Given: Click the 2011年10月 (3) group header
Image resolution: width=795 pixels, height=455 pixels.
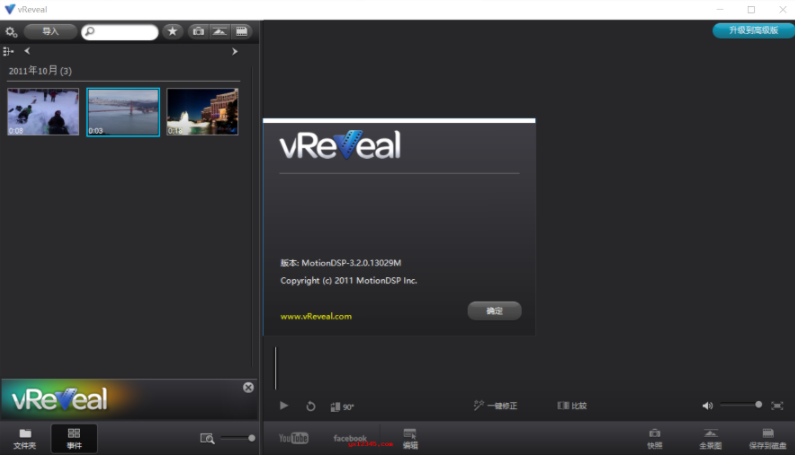Looking at the screenshot, I should [x=40, y=71].
